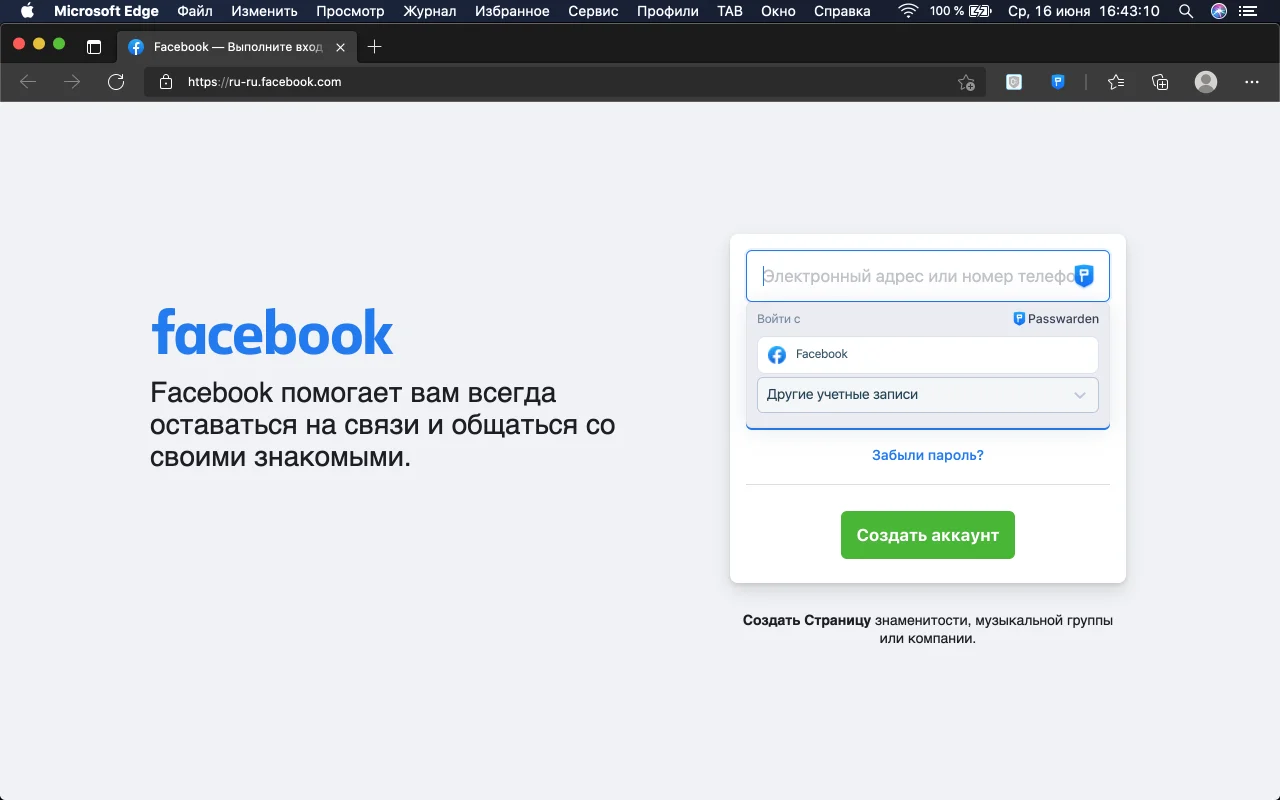
Task: Open the Edge settings ellipsis menu
Action: 1251,82
